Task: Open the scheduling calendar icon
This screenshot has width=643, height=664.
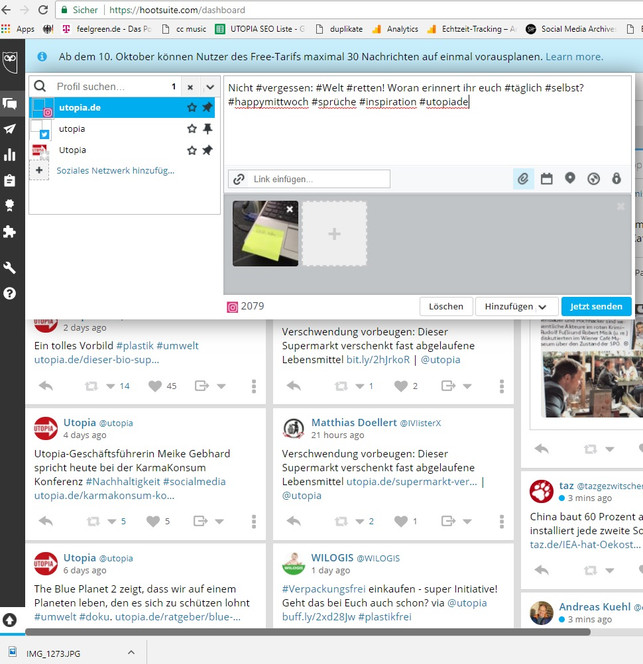Action: [546, 179]
